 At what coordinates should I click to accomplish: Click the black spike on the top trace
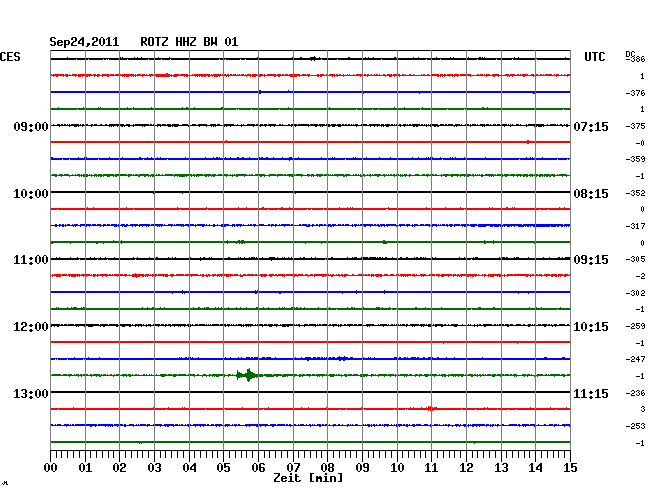point(314,58)
